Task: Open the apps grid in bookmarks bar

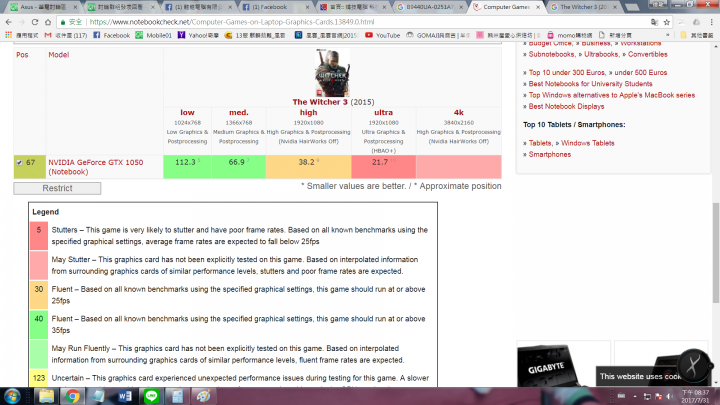Action: (x=8, y=35)
